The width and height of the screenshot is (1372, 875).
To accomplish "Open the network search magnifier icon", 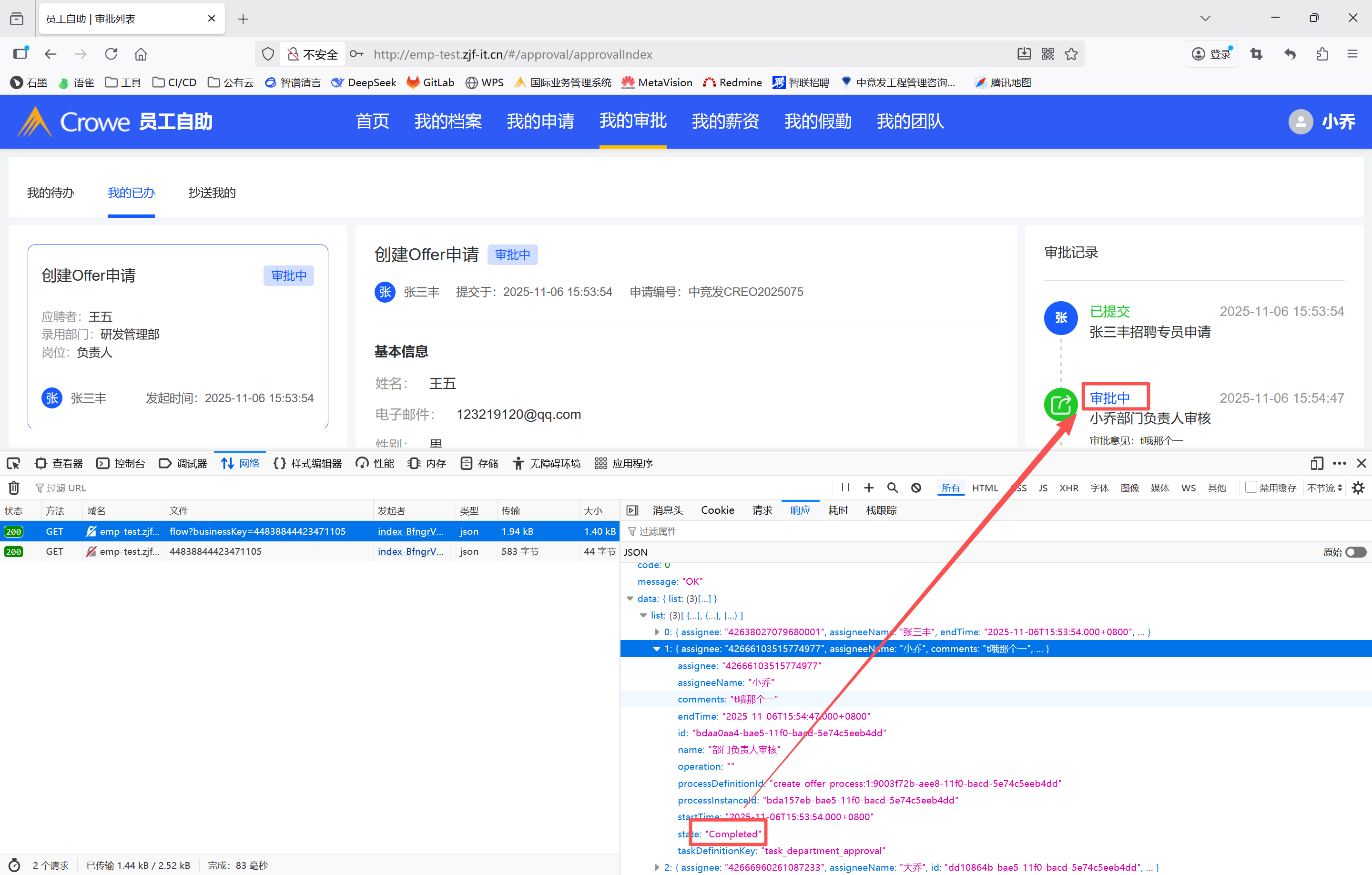I will (x=892, y=488).
